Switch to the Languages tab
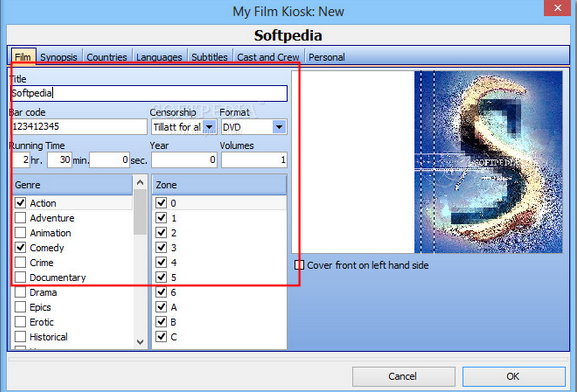 [159, 57]
